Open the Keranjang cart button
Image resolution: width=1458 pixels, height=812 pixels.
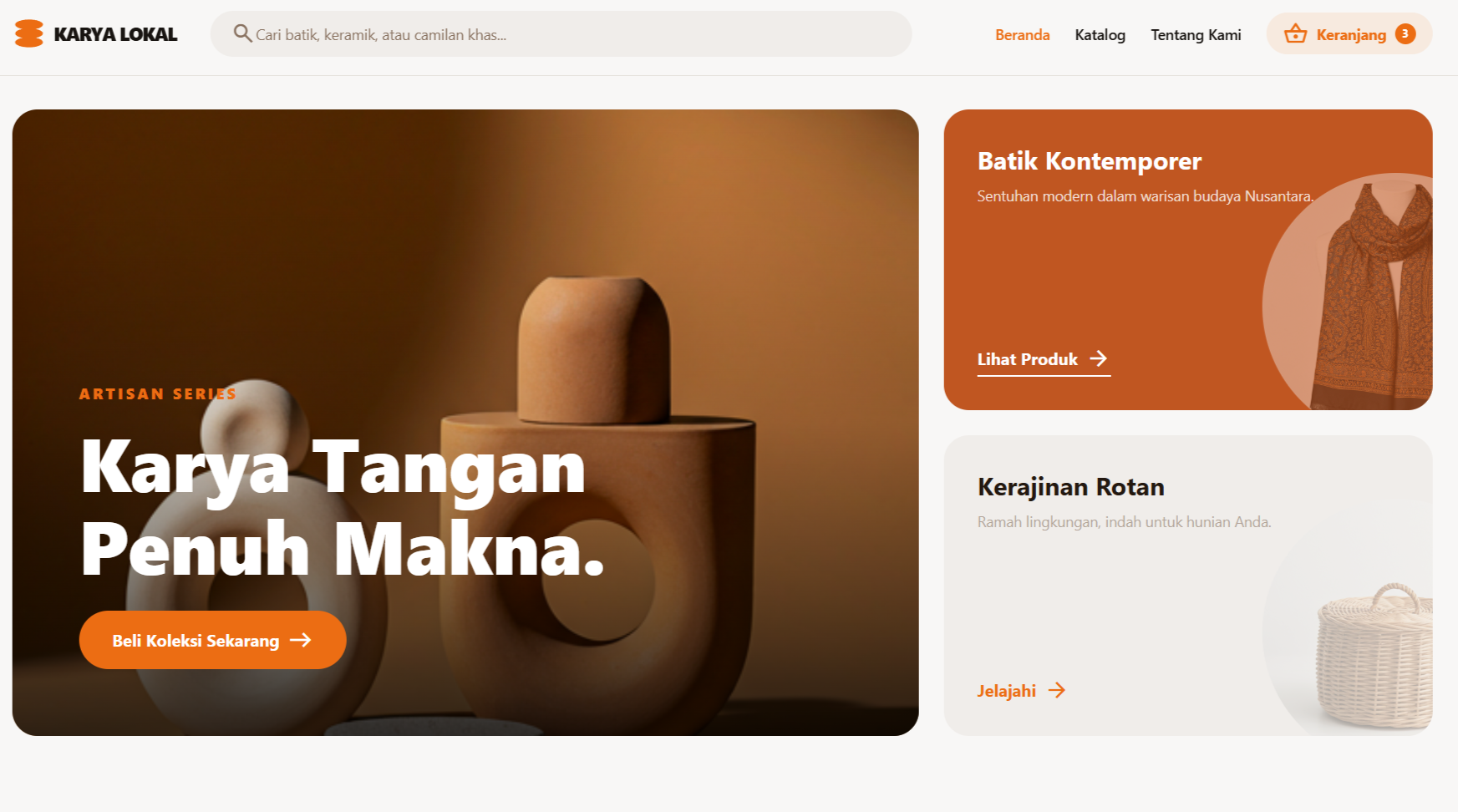coord(1349,34)
